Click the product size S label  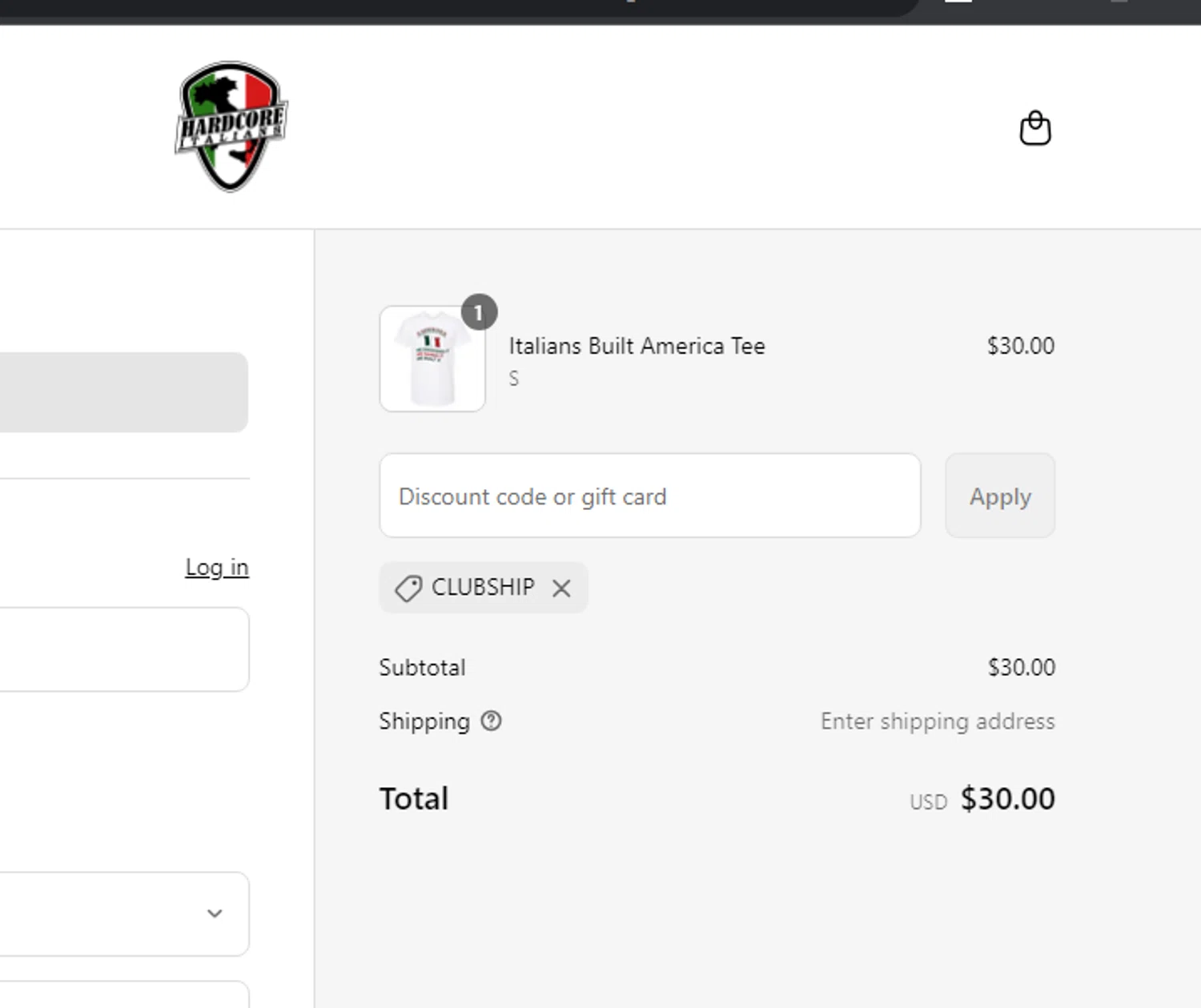coord(514,379)
